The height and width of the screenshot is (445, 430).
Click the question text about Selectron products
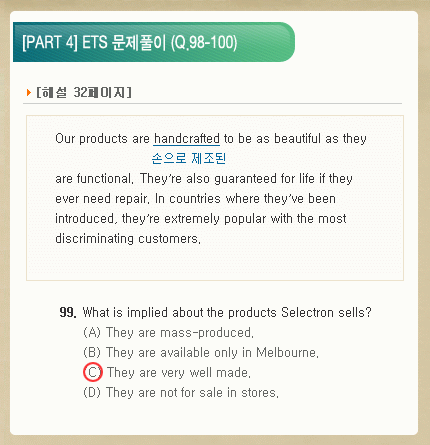coord(227,313)
